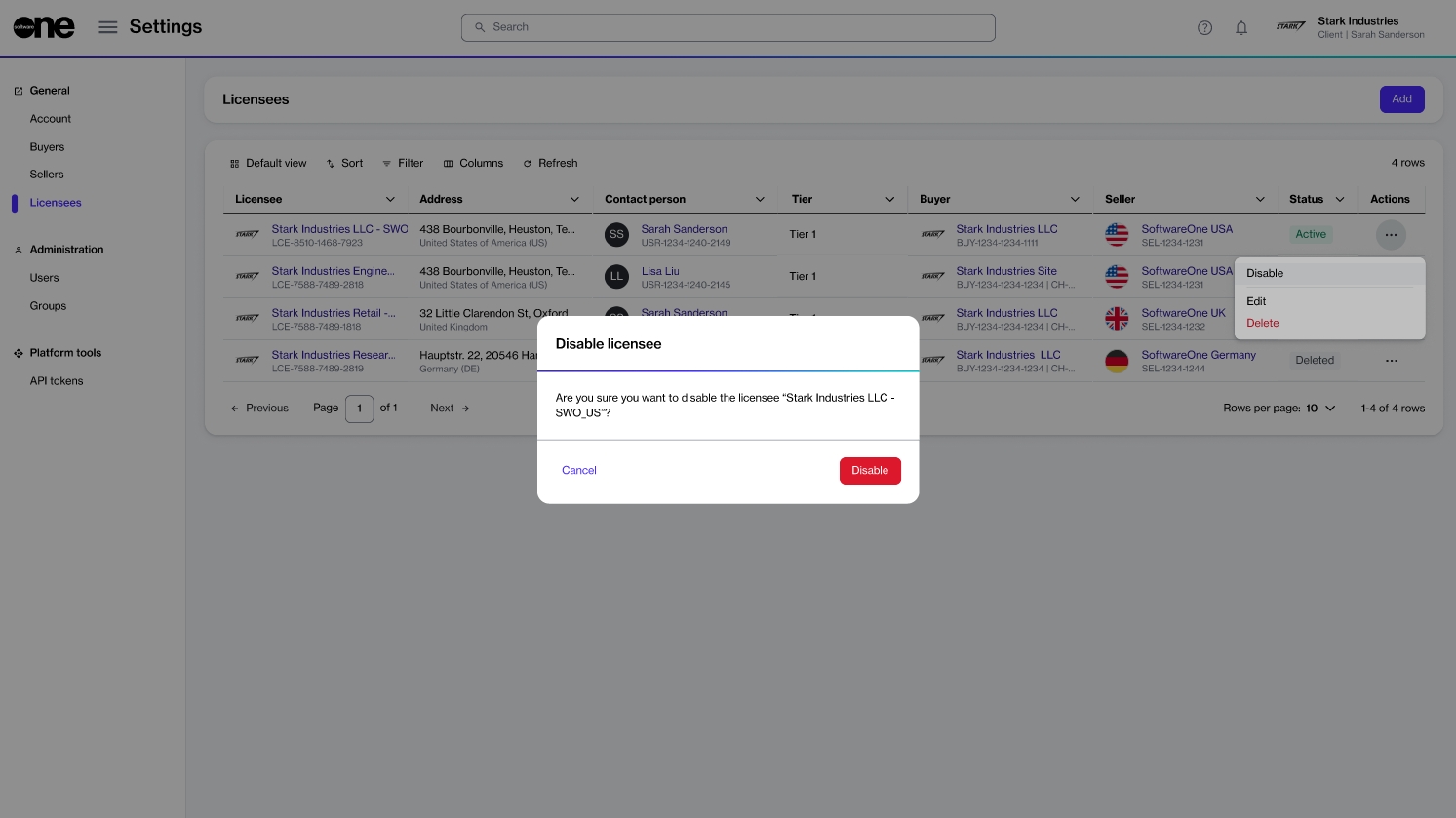Choose Edit in the actions menu

tap(1256, 302)
